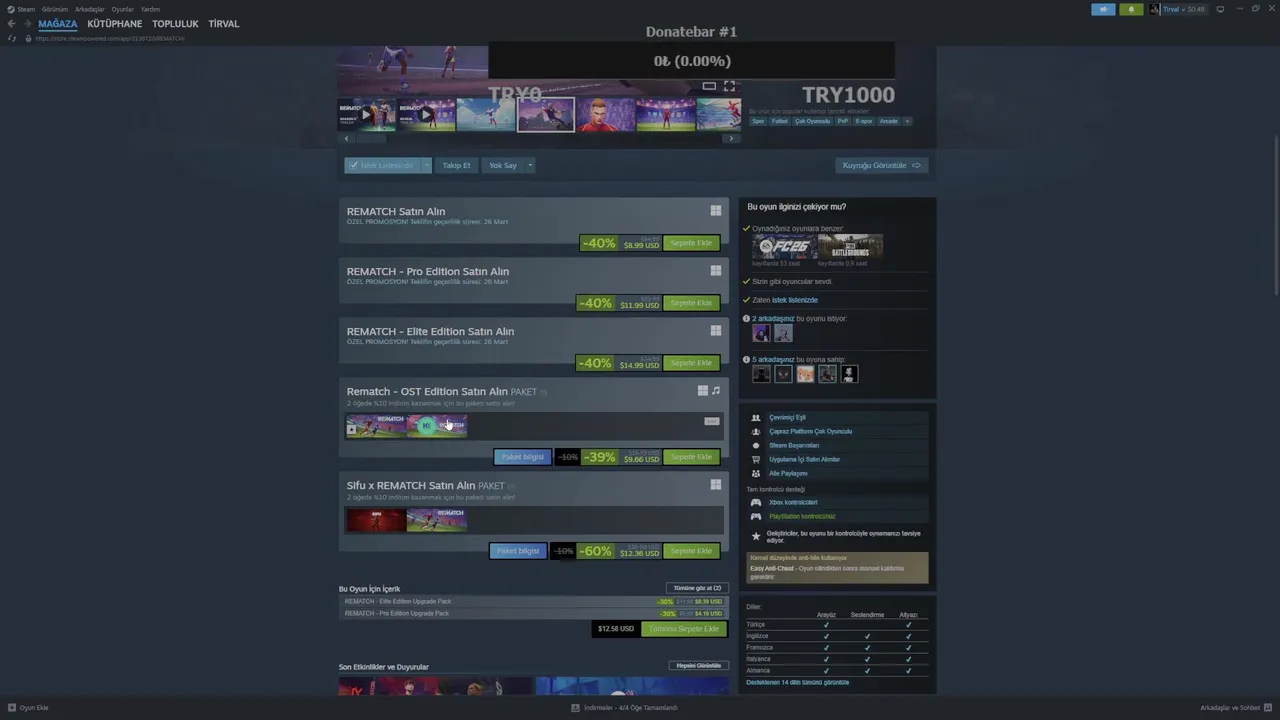1280x720 pixels.
Task: Select the E-spor tag
Action: click(x=864, y=121)
